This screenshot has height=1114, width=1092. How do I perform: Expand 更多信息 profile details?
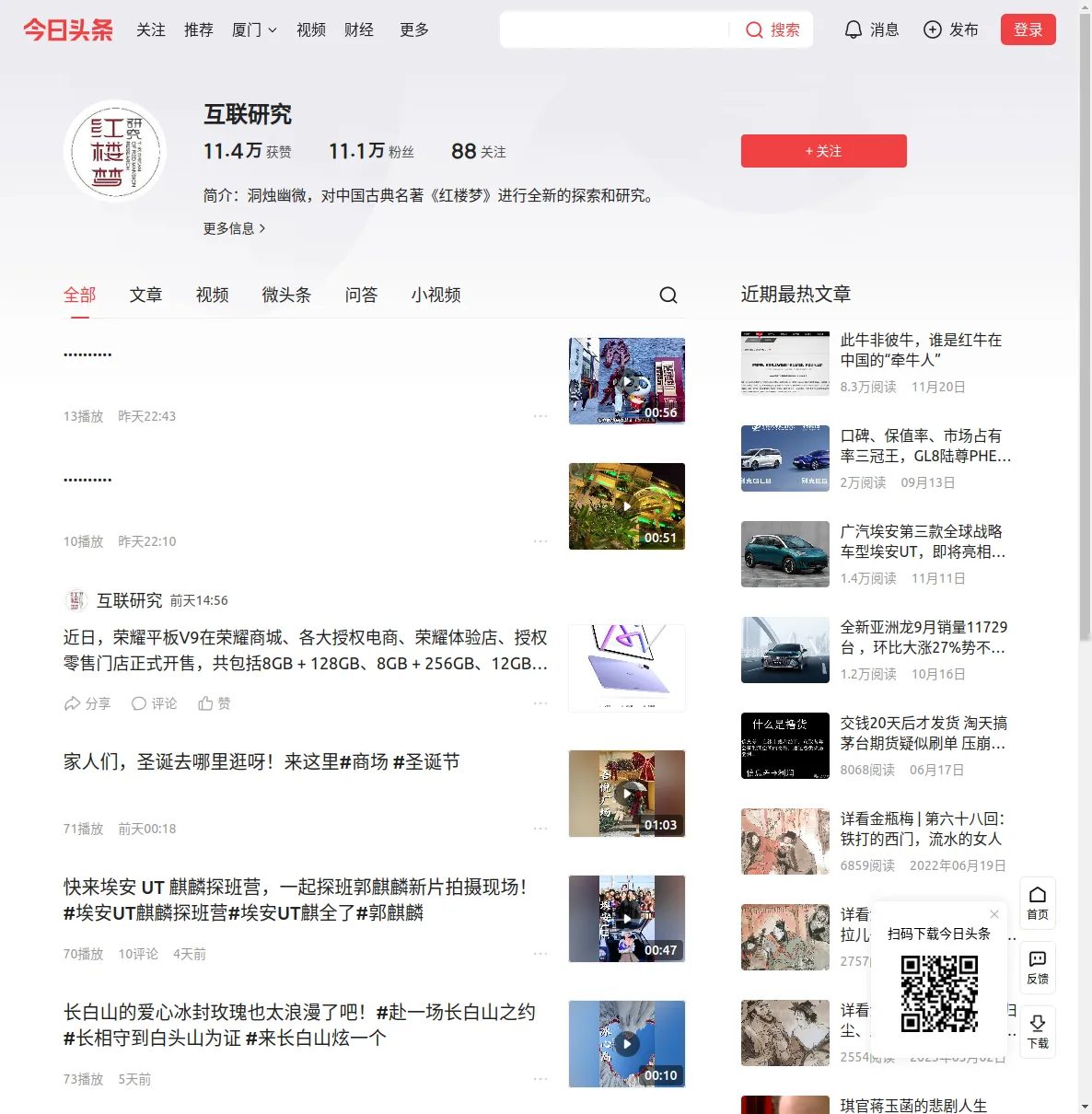[x=234, y=228]
